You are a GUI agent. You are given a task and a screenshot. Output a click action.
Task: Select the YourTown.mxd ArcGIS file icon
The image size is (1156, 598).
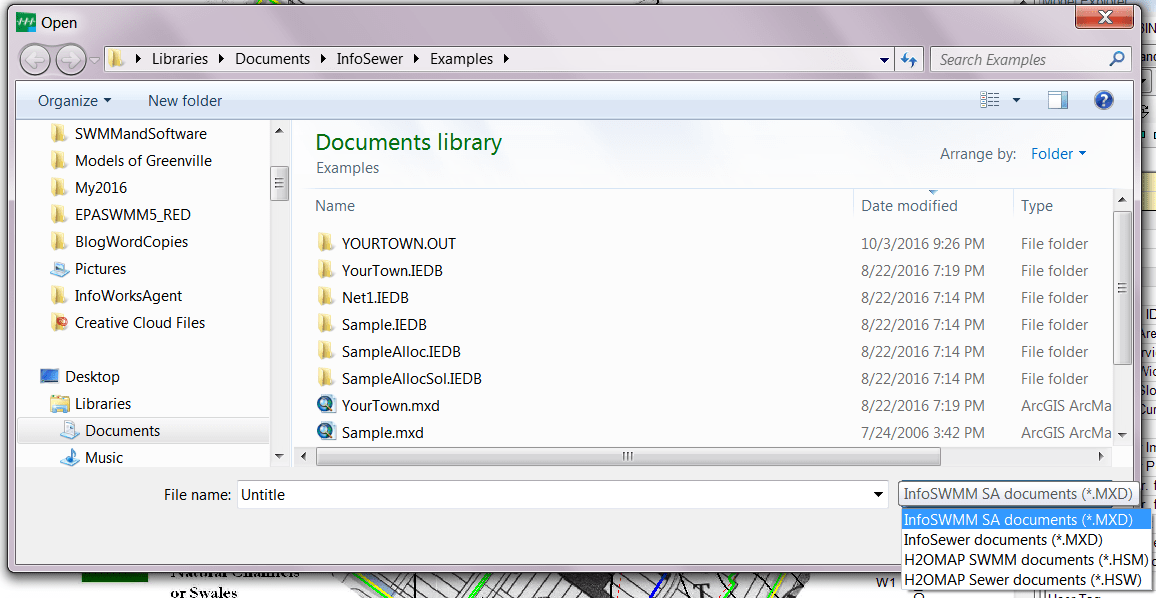click(x=326, y=405)
